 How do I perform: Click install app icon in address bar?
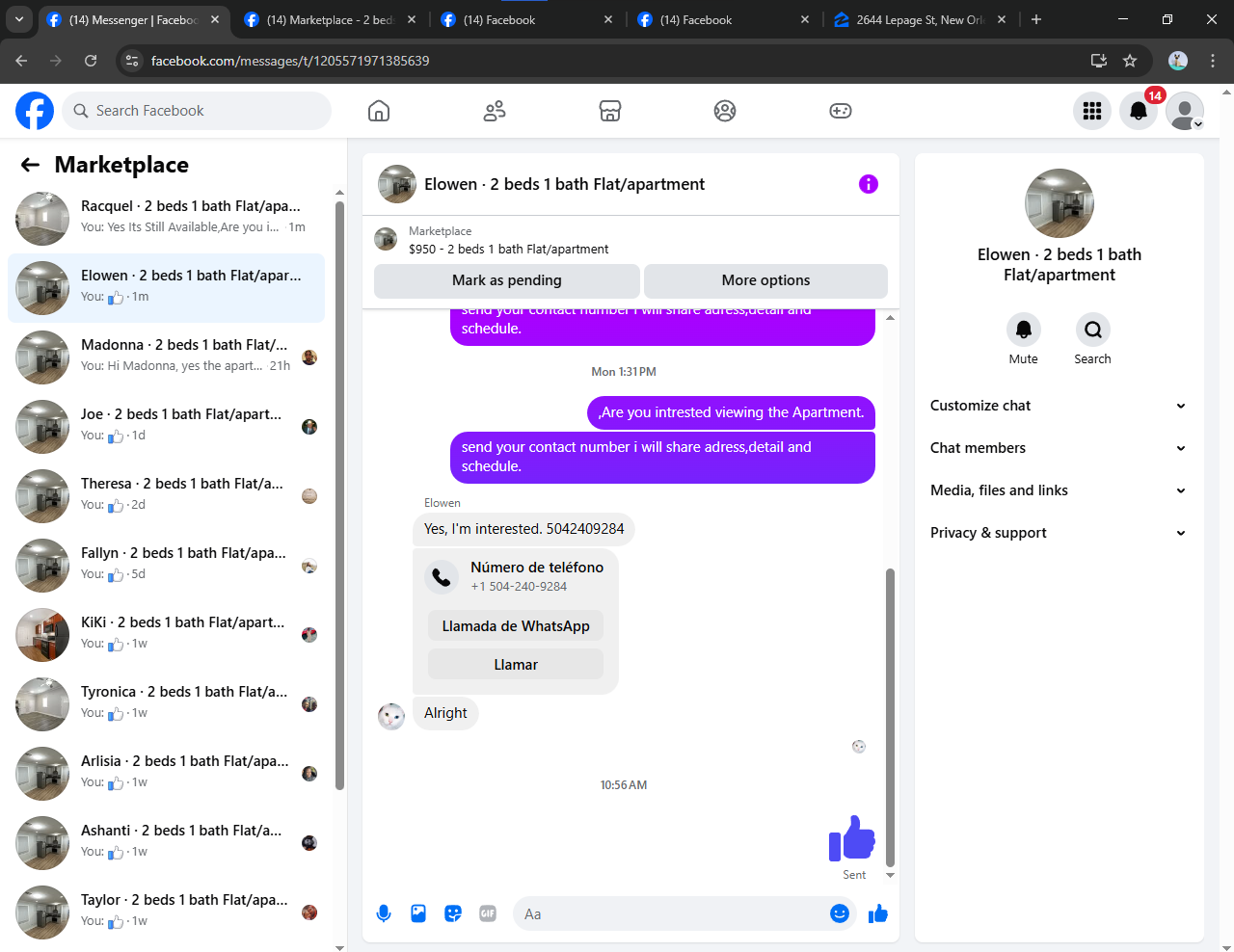tap(1098, 61)
